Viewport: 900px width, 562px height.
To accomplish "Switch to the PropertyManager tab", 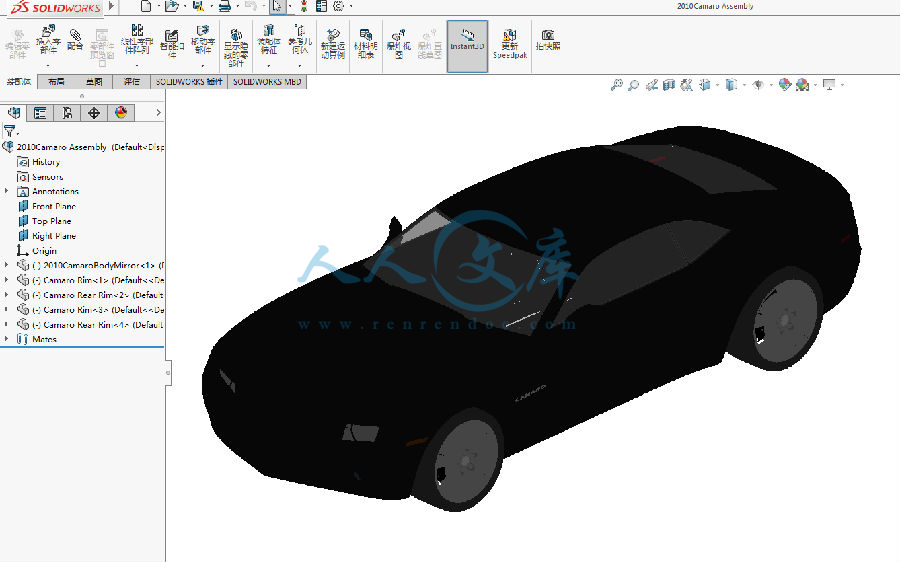I will pos(40,113).
